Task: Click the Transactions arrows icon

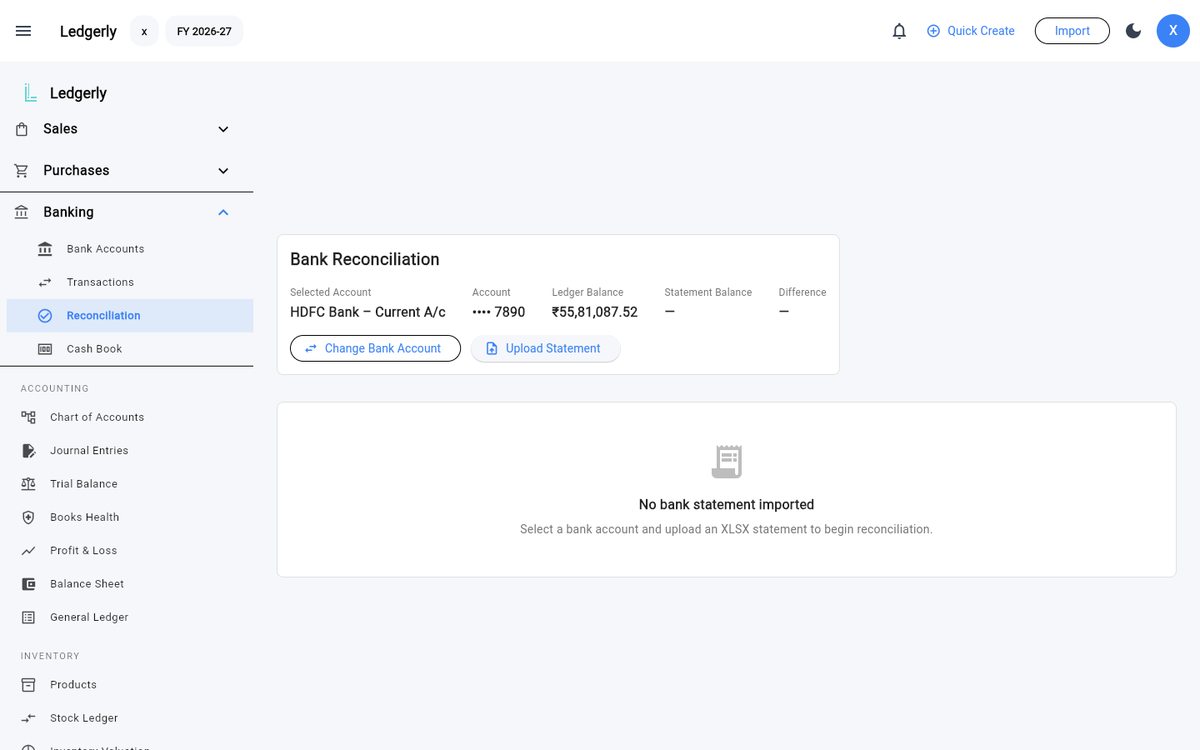Action: click(x=45, y=282)
